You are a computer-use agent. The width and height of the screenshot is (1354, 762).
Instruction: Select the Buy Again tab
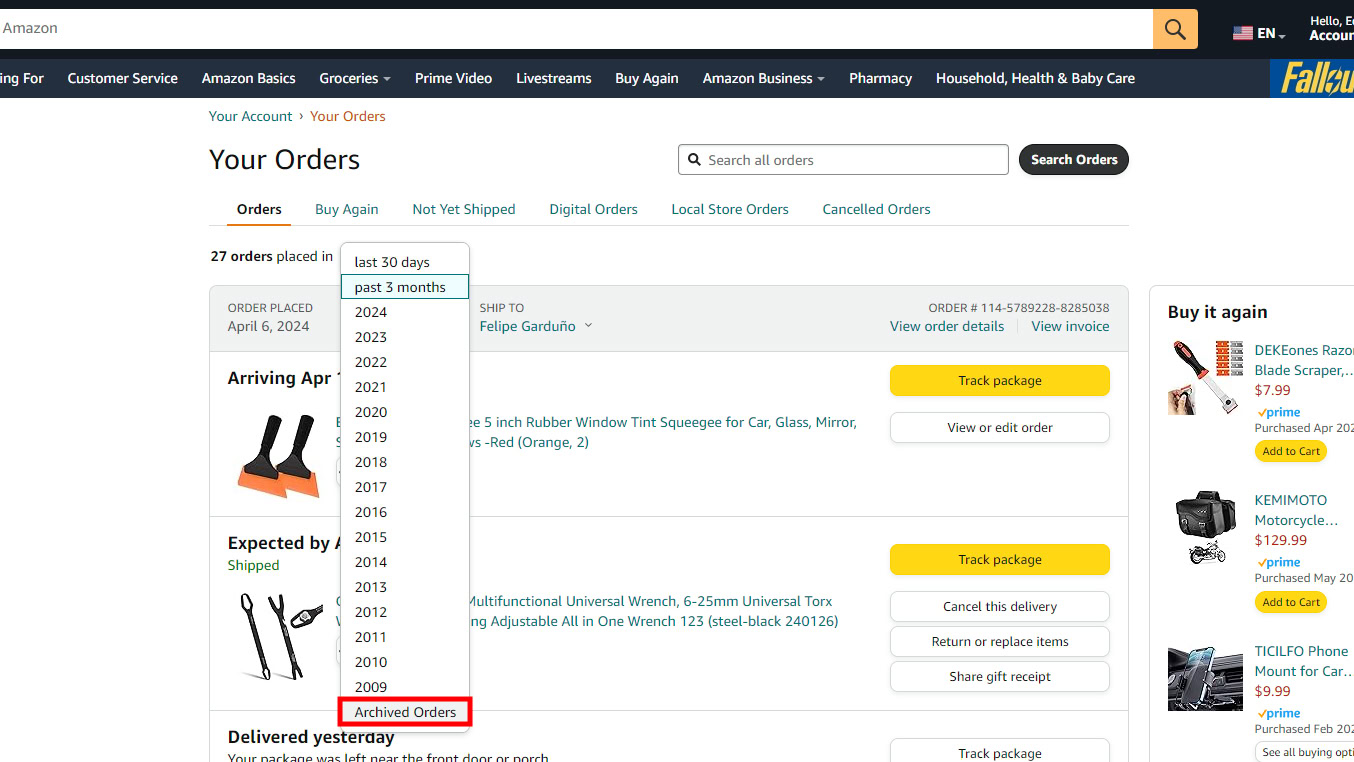click(346, 209)
